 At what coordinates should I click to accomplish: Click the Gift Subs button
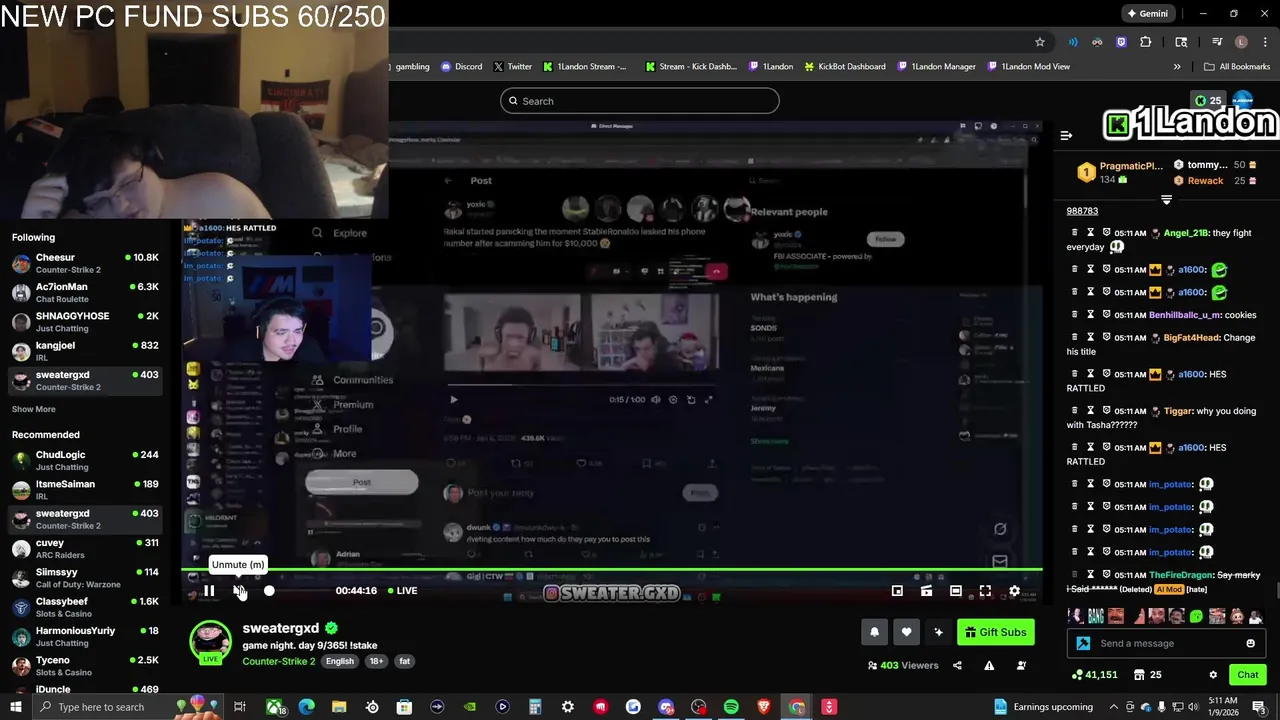coord(995,632)
